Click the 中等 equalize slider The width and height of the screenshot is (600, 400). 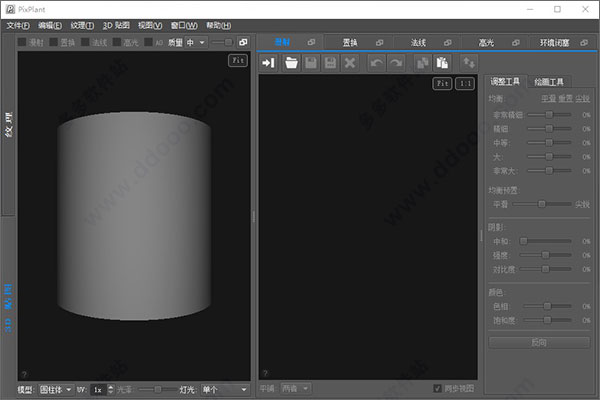549,142
